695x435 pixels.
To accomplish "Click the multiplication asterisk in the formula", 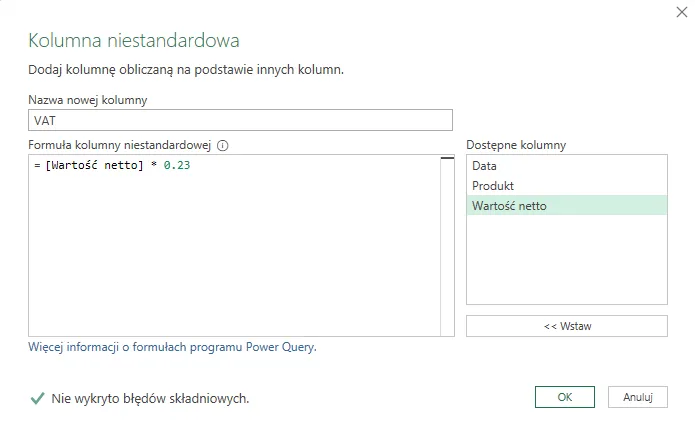I will click(x=154, y=166).
